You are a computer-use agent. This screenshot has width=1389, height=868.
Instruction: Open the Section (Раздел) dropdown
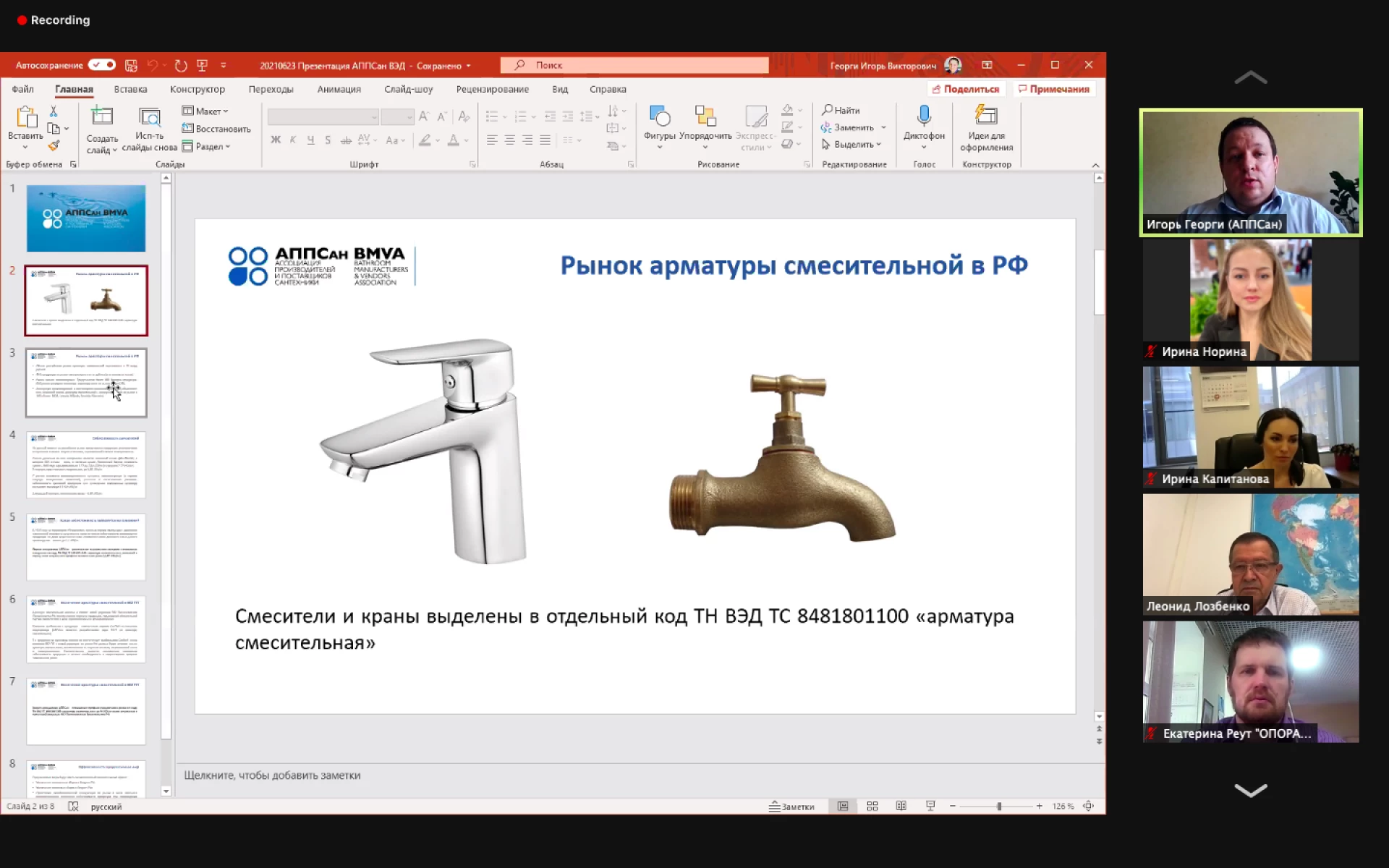[x=206, y=146]
